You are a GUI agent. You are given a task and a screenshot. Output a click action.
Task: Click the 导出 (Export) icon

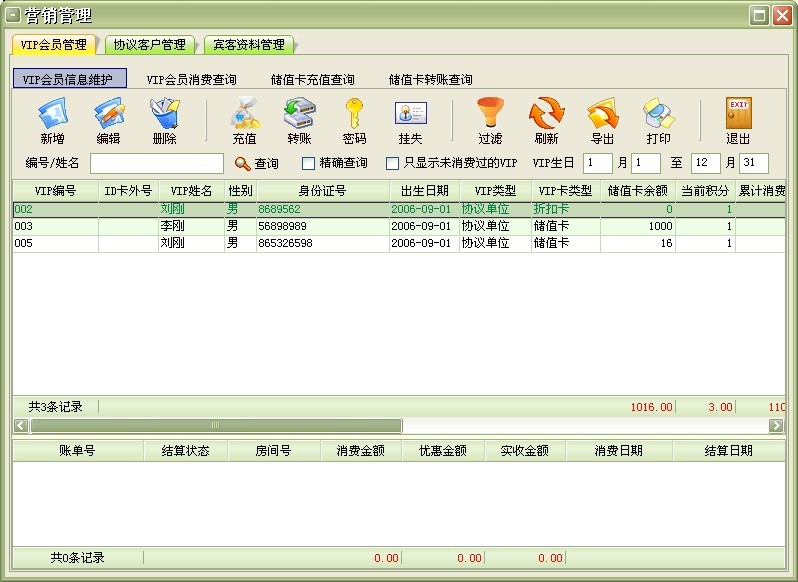tap(602, 113)
